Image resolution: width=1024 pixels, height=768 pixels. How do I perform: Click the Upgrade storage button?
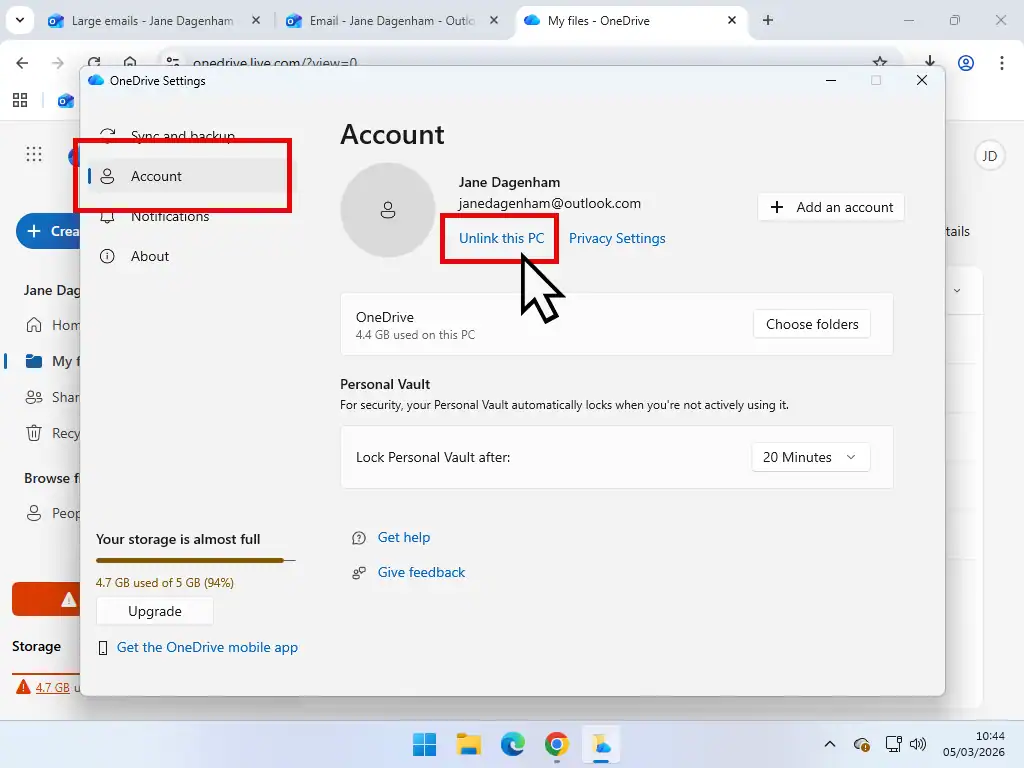[x=154, y=611]
